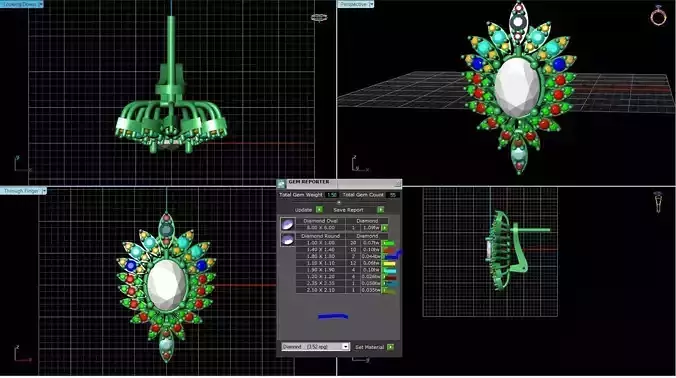Image resolution: width=676 pixels, height=378 pixels.
Task: Click the teal swatch for 2.35 X 2.35
Action: (x=390, y=284)
